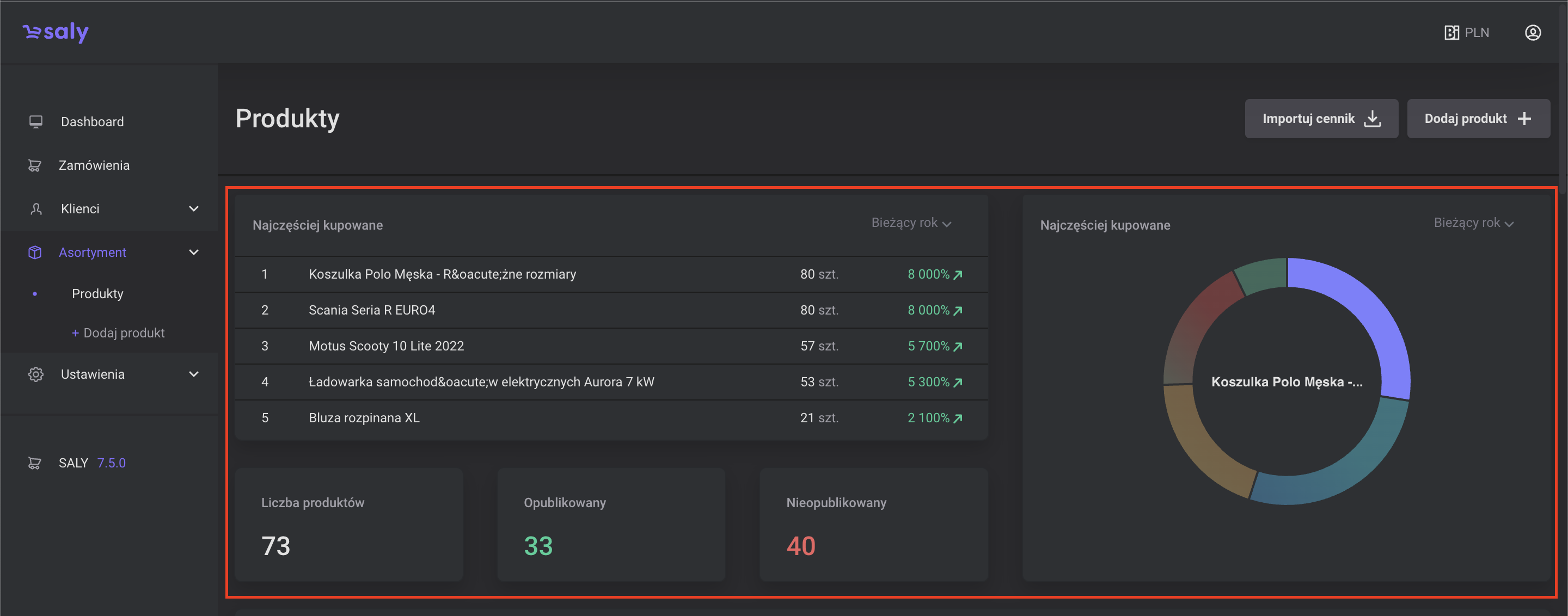1568x616 pixels.
Task: Select '+ Dodaj produkt' sidebar item
Action: 119,332
